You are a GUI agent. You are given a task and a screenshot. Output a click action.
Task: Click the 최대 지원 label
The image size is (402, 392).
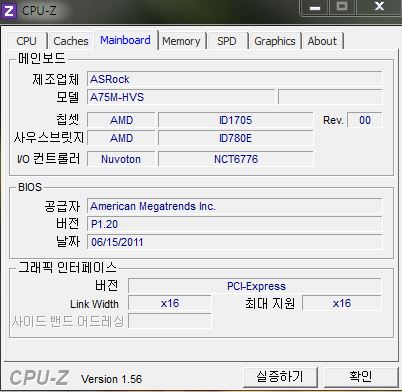270,304
